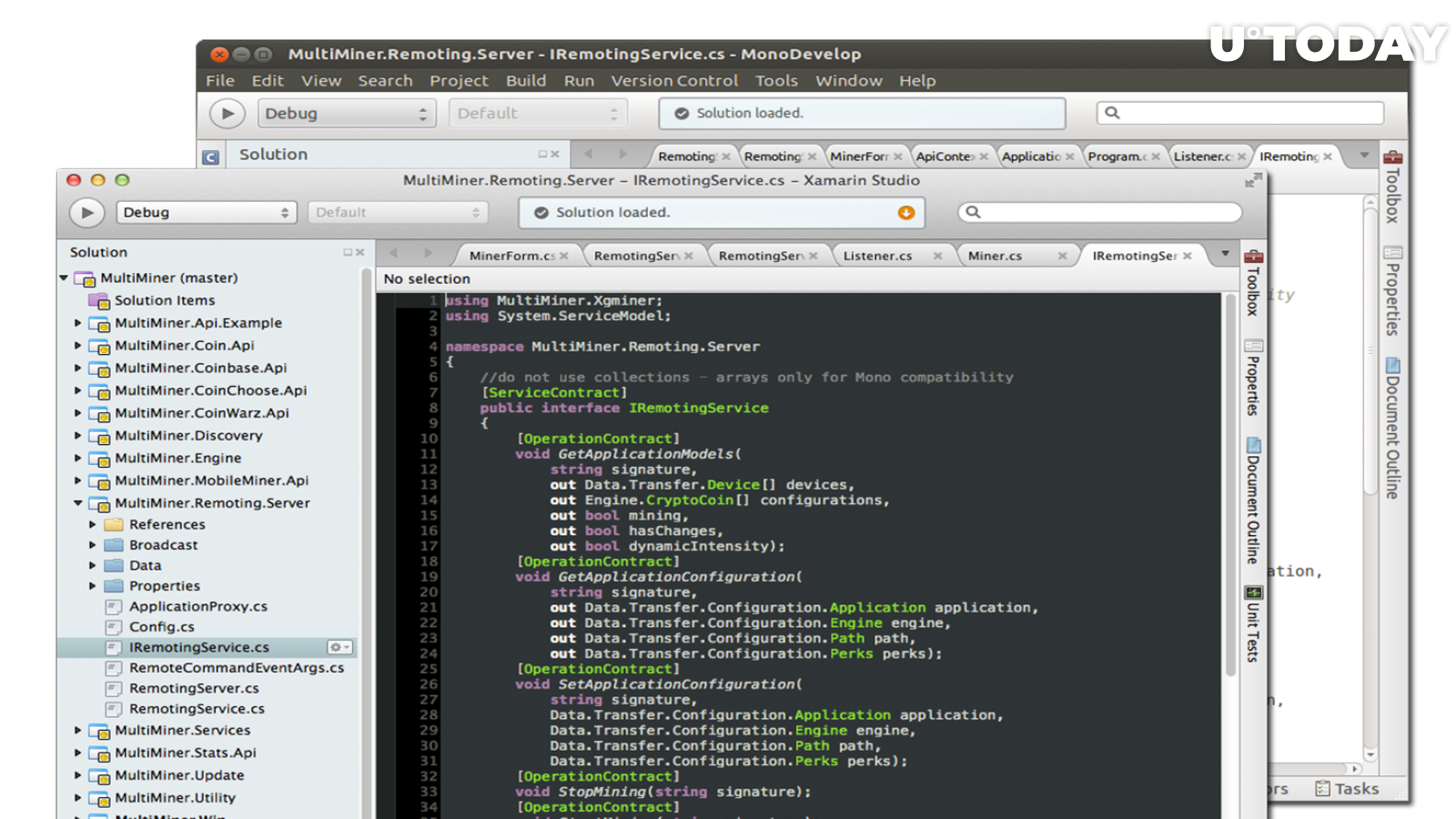1456x819 pixels.
Task: Focus the search field in MonoDevelop window
Action: [x=1239, y=113]
